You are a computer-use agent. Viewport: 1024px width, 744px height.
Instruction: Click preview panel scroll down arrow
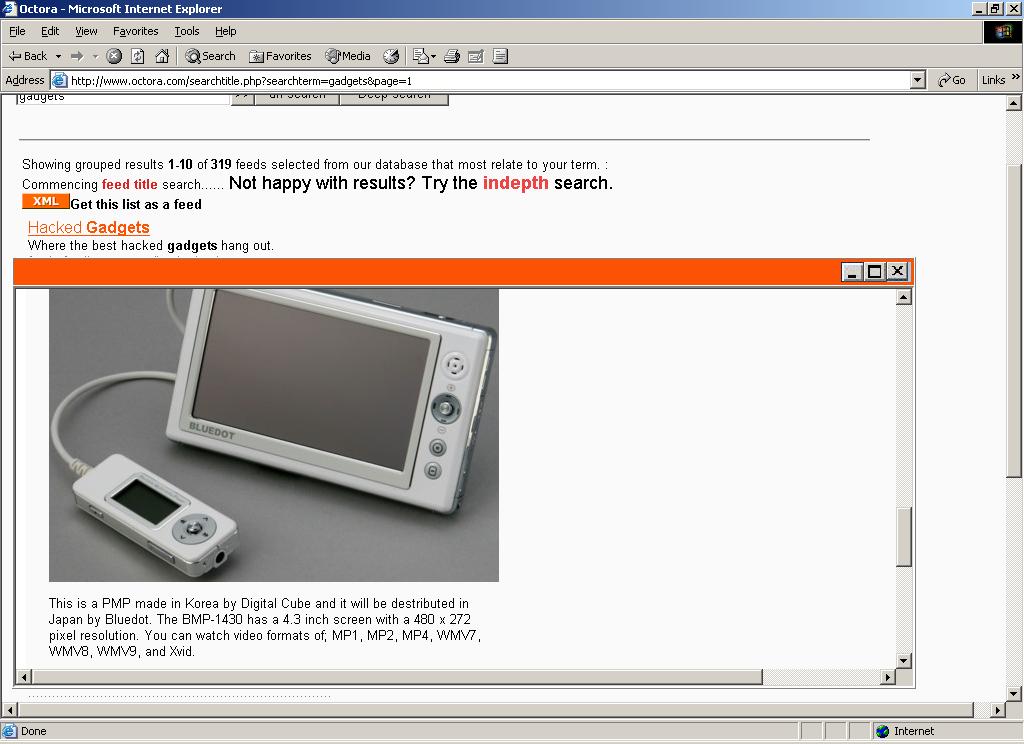click(904, 660)
